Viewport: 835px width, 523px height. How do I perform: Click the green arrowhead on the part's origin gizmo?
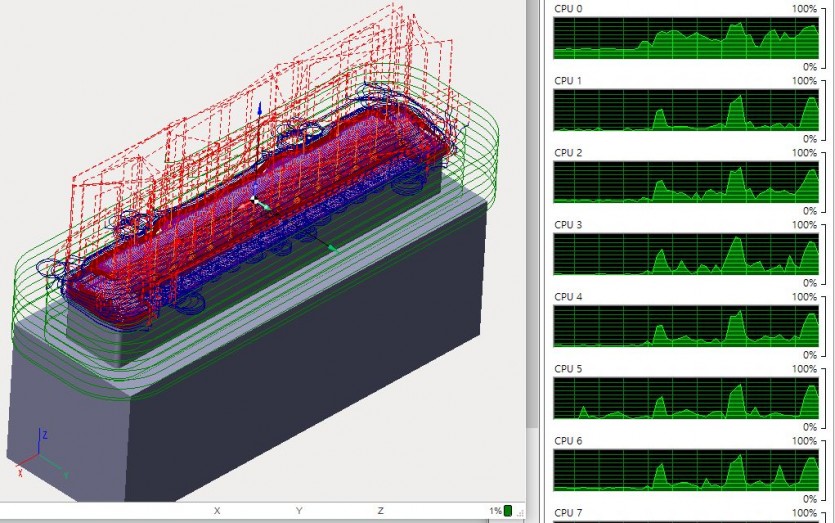pyautogui.click(x=332, y=248)
